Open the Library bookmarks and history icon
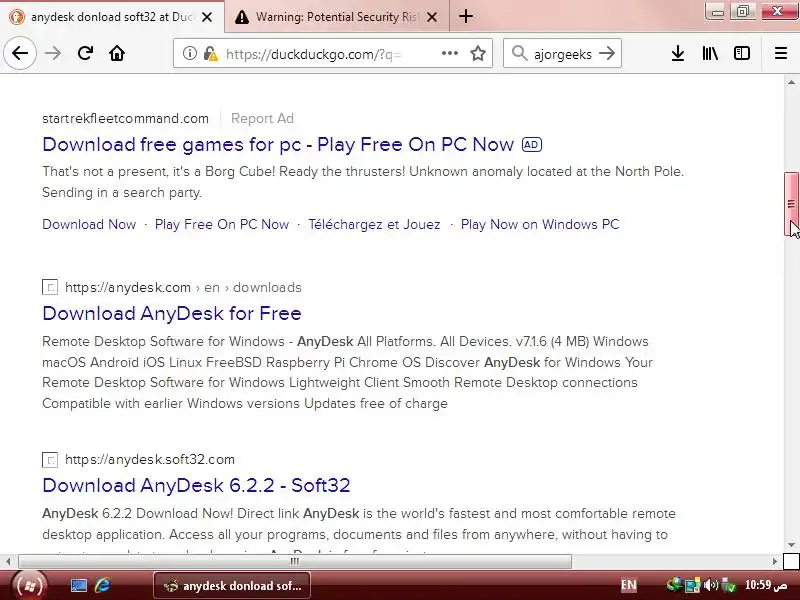Image resolution: width=800 pixels, height=600 pixels. pyautogui.click(x=710, y=53)
